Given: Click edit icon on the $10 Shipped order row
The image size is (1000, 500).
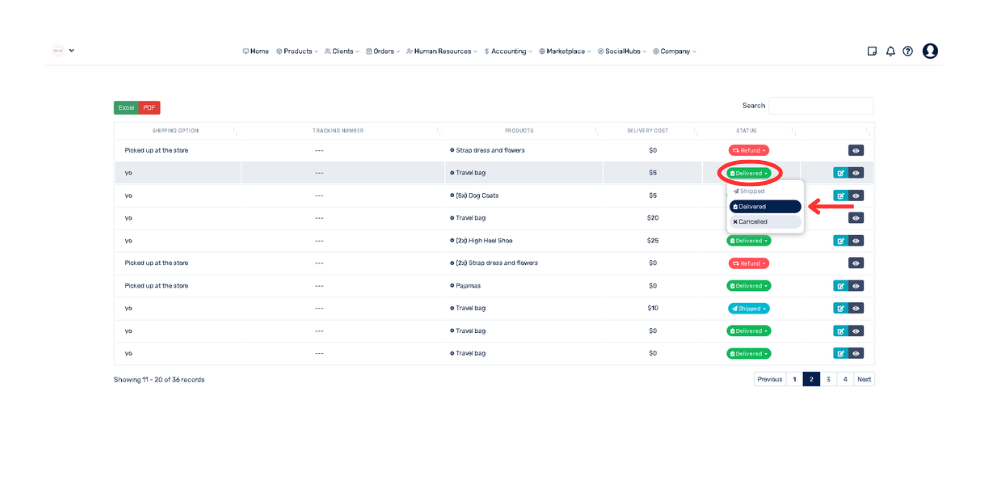Looking at the screenshot, I should click(x=840, y=309).
